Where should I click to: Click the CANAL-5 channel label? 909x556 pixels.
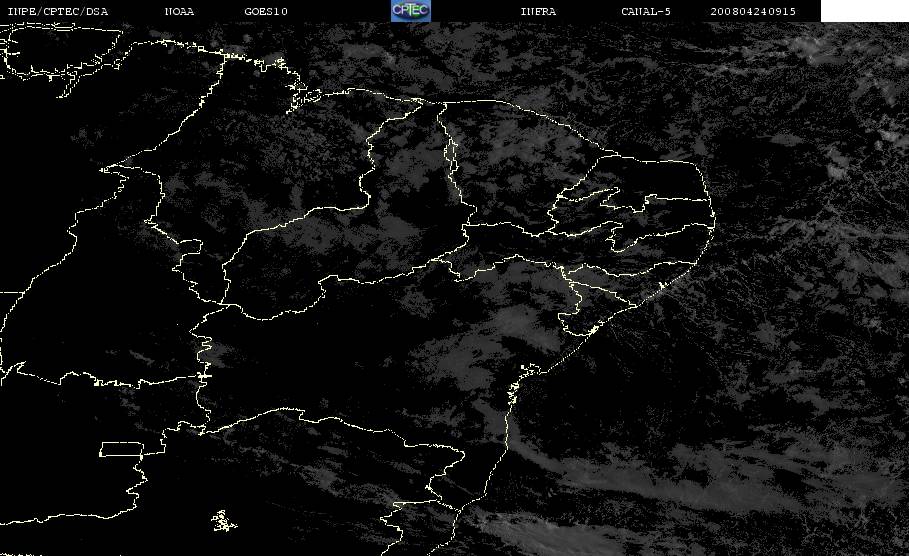click(x=646, y=11)
